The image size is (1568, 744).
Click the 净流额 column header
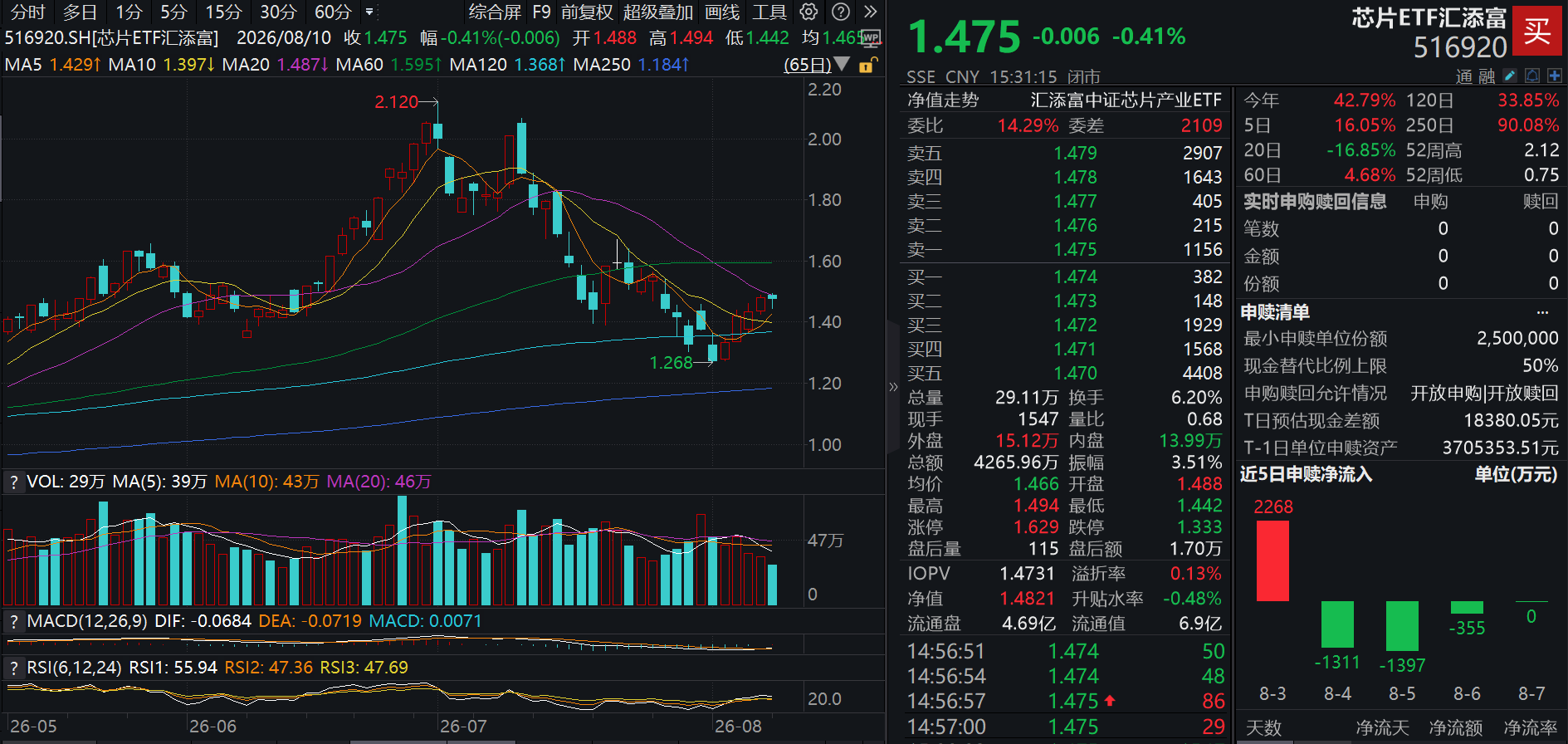click(x=1456, y=728)
